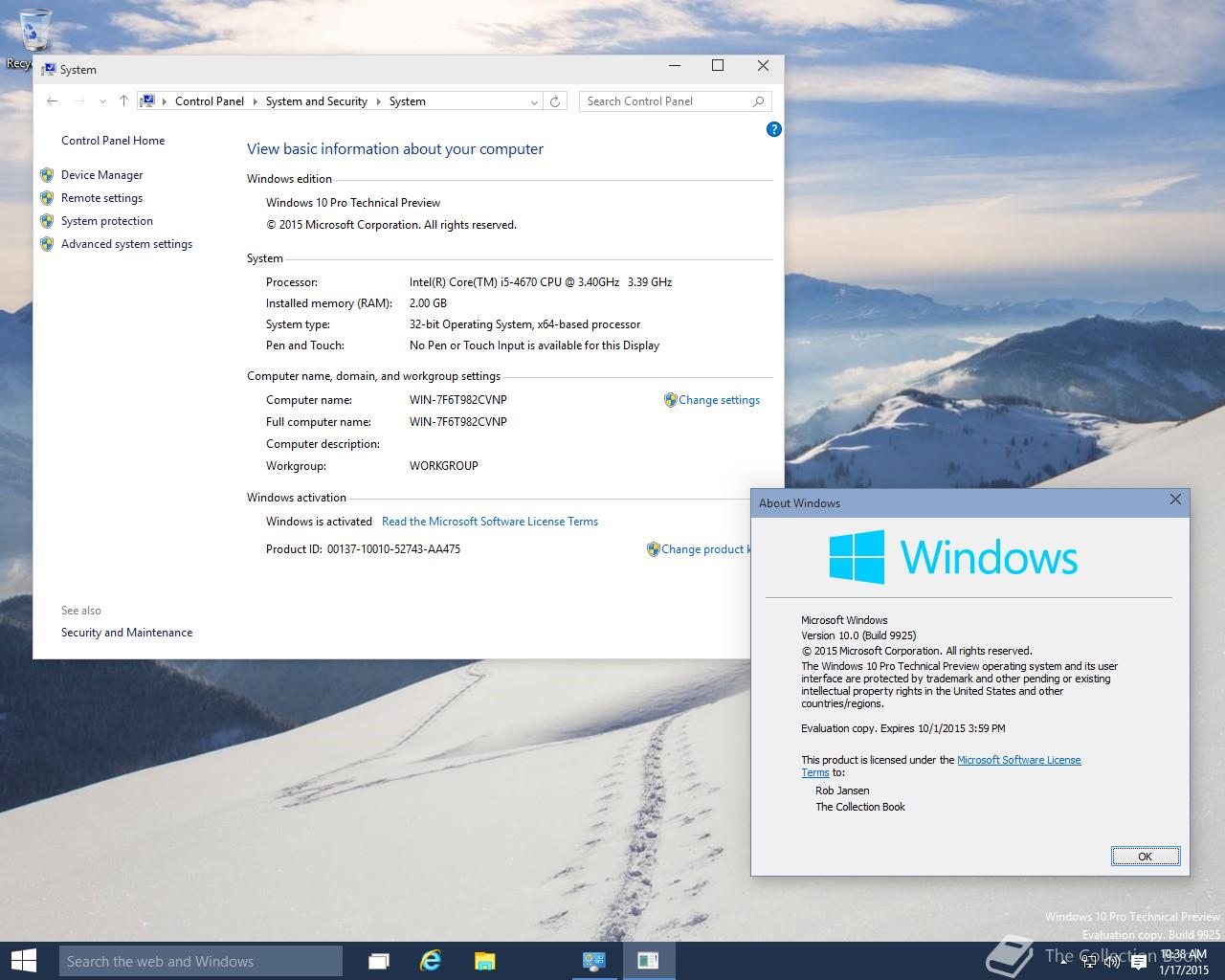The width and height of the screenshot is (1225, 980).
Task: Open recent locations dropdown arrow
Action: 102,101
